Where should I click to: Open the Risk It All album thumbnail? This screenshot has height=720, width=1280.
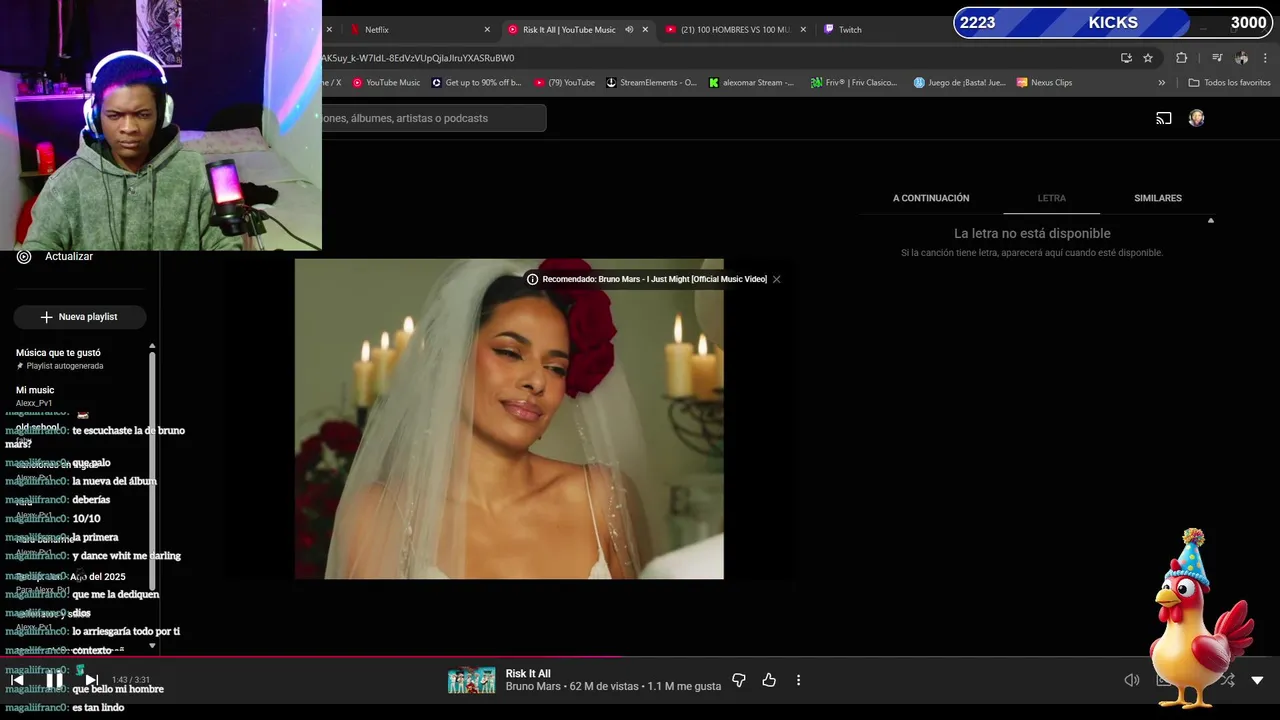click(471, 680)
